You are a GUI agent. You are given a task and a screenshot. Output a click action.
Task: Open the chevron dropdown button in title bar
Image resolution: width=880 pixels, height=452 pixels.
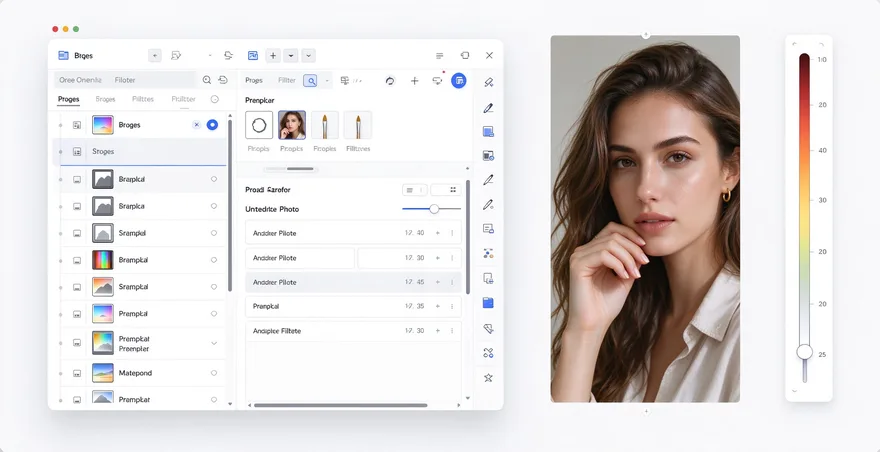pos(309,56)
